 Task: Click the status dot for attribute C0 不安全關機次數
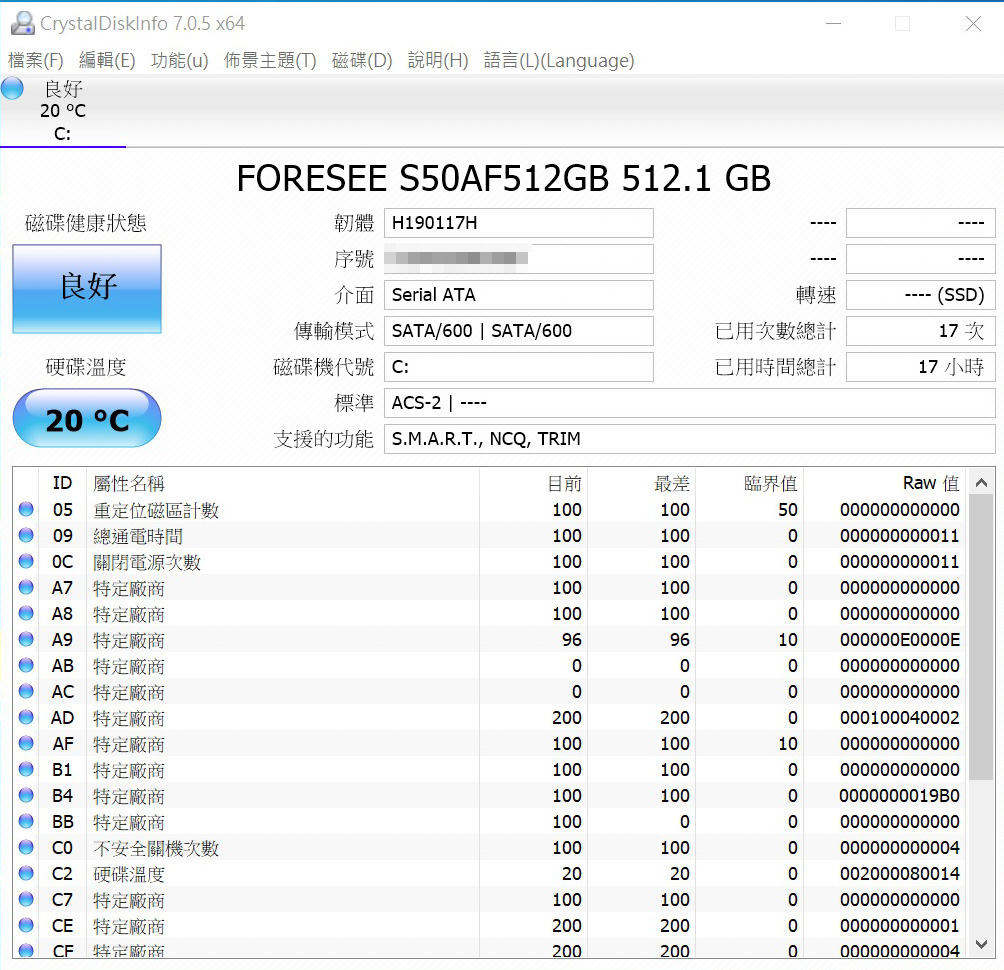pos(26,848)
